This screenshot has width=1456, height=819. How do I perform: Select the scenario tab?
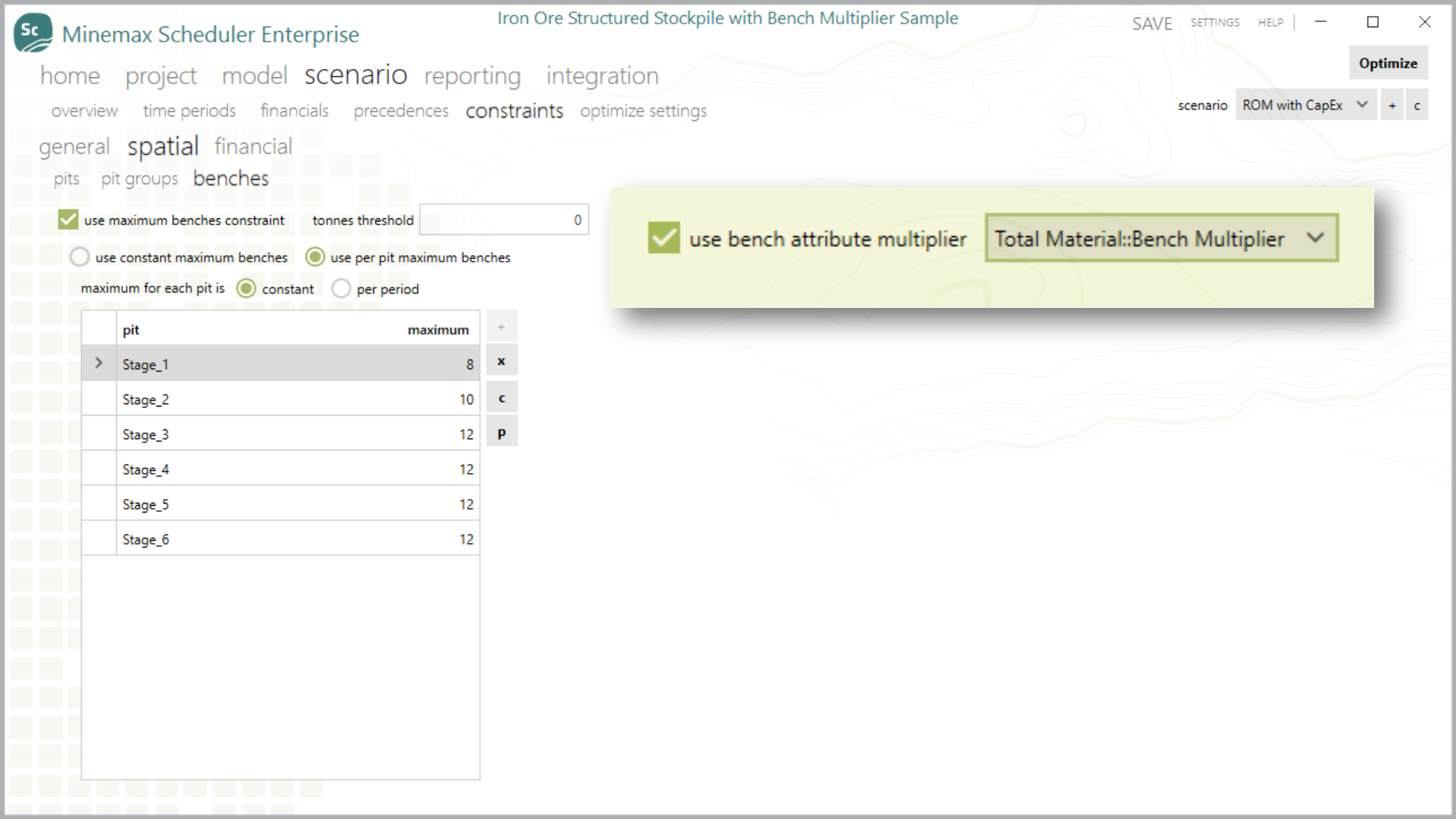point(356,75)
